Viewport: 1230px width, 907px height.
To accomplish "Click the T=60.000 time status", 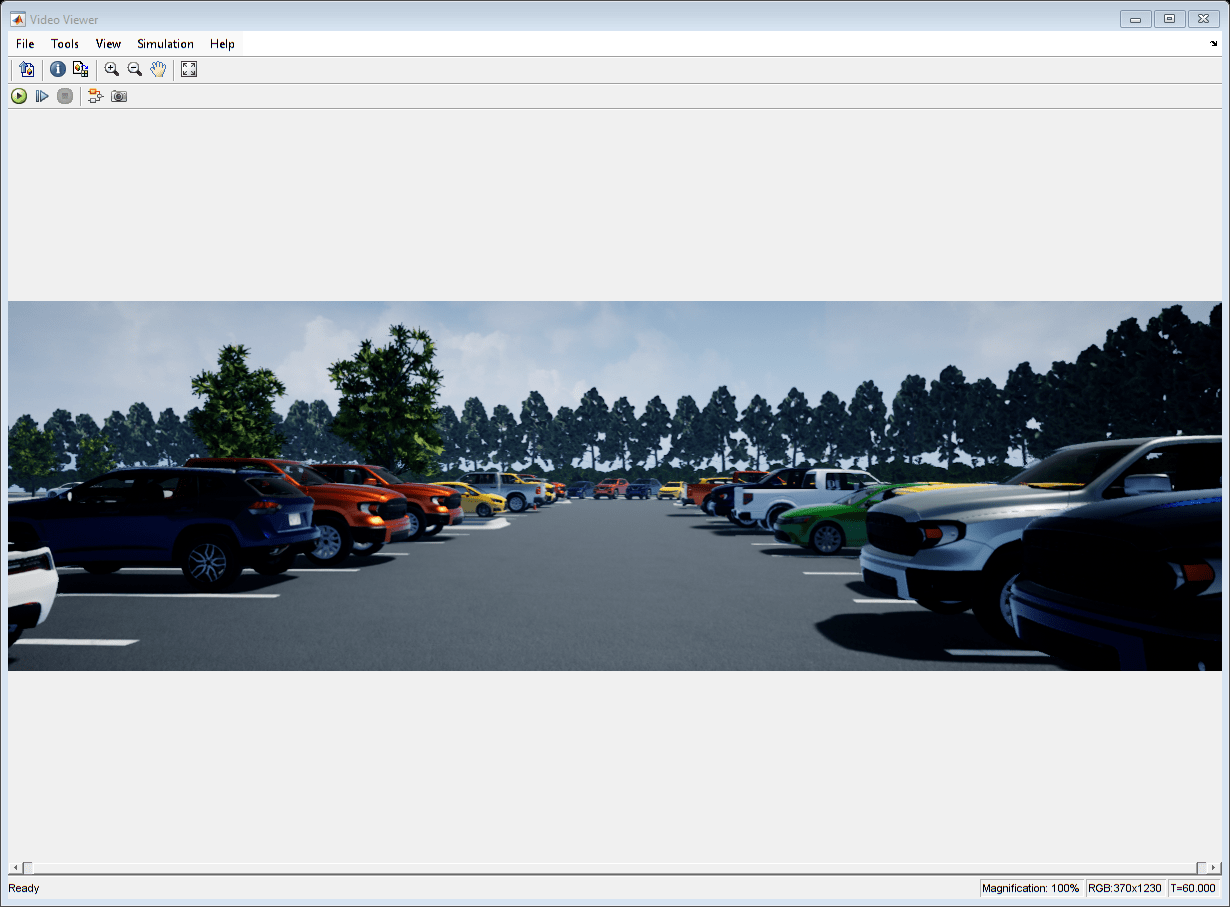I will (x=1193, y=888).
